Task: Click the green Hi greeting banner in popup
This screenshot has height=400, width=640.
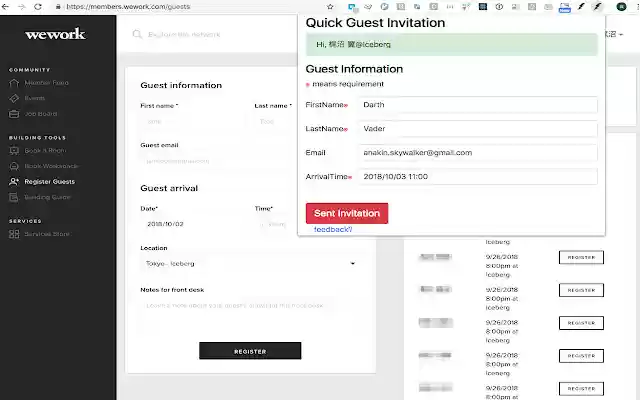Action: (x=452, y=44)
